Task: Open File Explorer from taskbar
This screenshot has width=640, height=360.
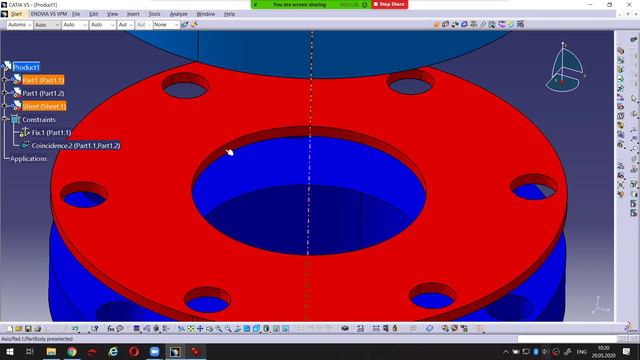Action: click(x=51, y=351)
